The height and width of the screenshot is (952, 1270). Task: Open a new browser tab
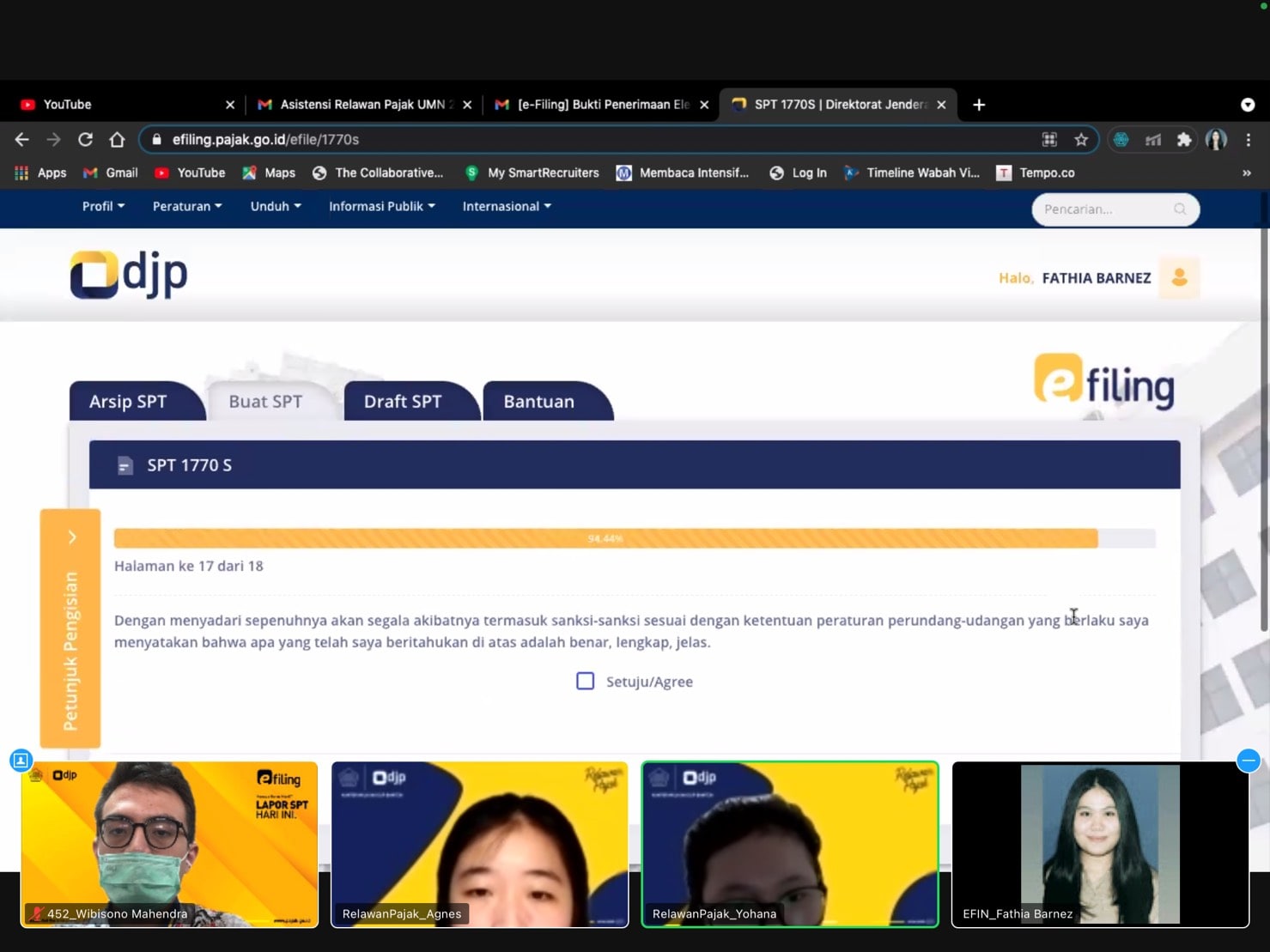[979, 105]
